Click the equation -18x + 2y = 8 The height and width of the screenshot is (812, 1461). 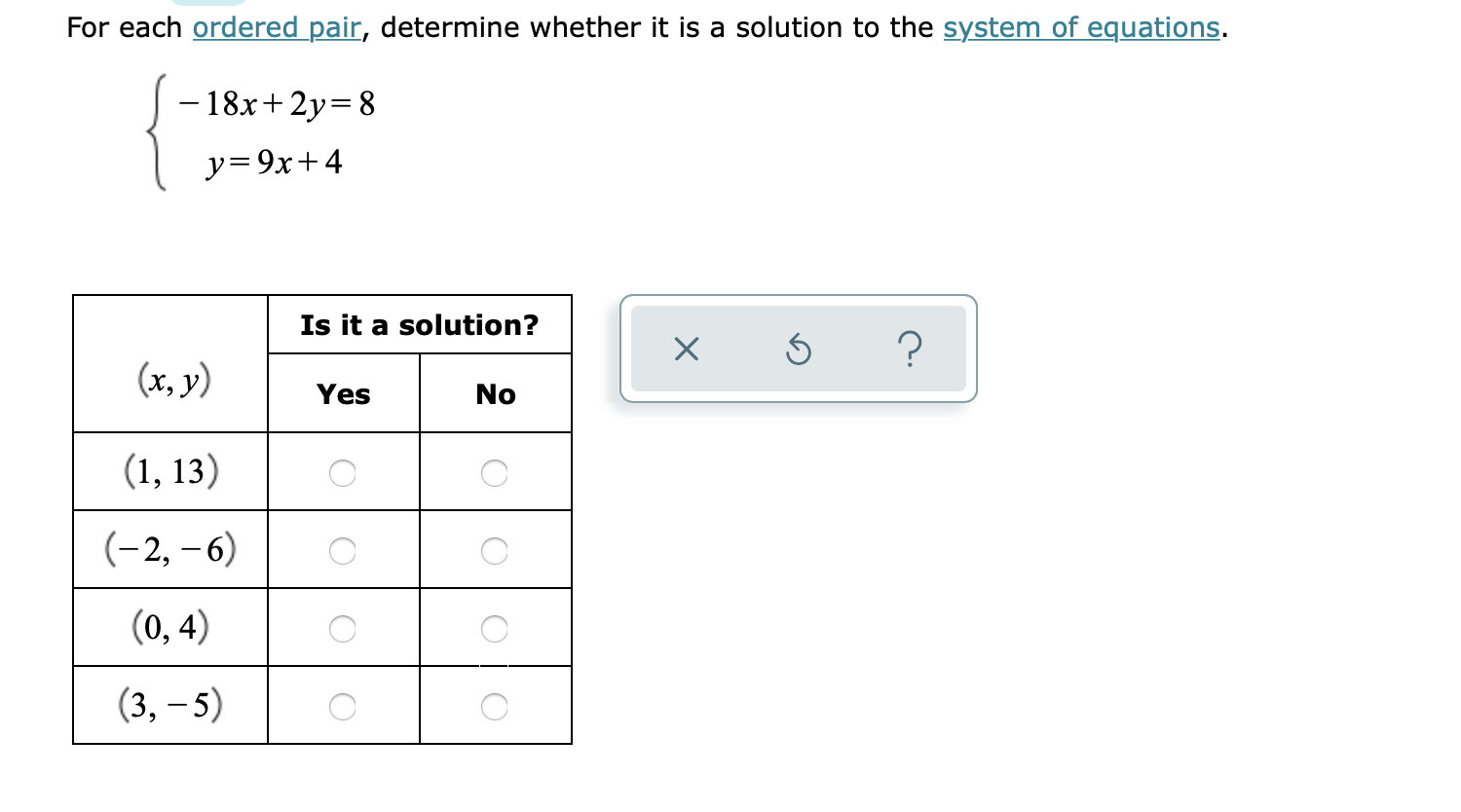point(276,104)
